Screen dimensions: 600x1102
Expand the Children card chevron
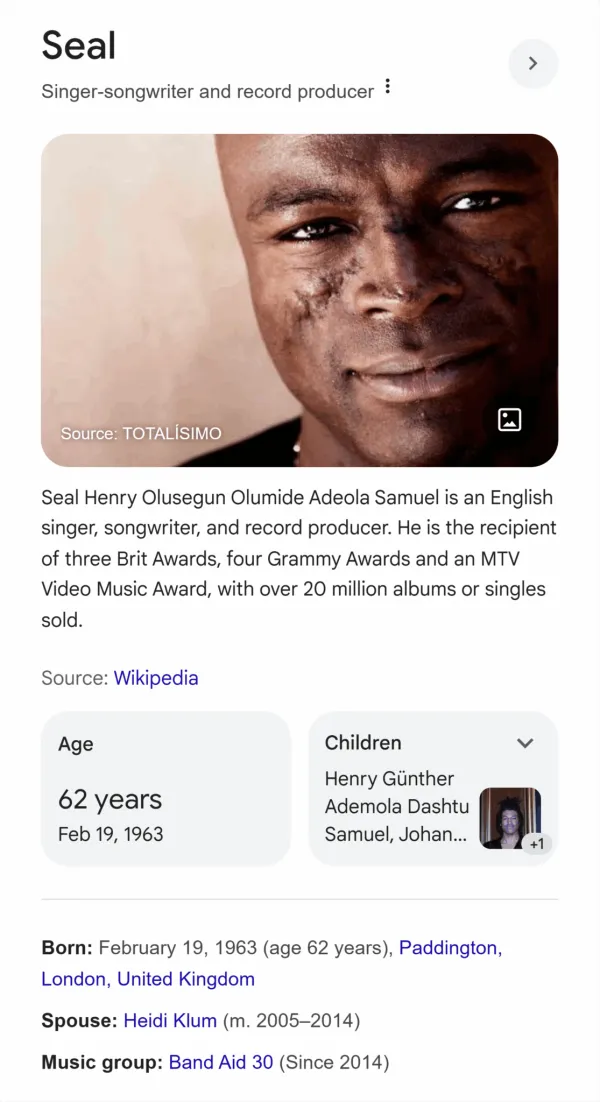tap(525, 743)
